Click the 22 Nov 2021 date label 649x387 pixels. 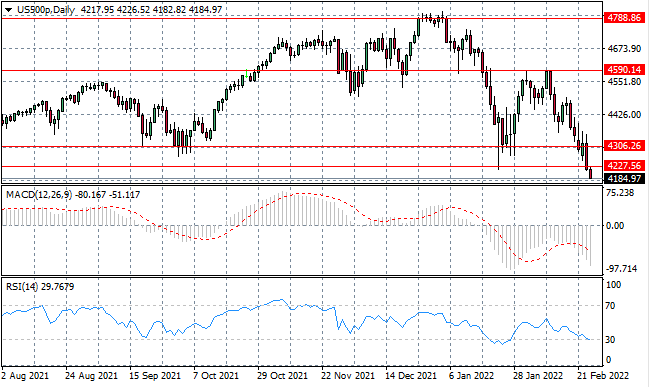(348, 376)
